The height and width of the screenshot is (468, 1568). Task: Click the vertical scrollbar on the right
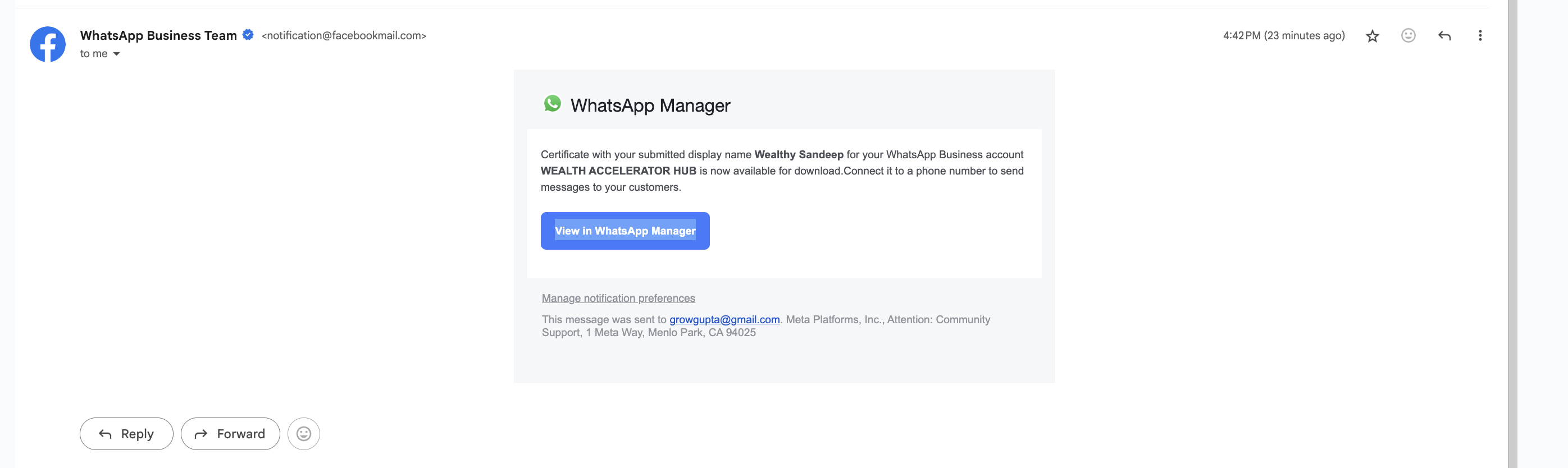pos(1512,233)
